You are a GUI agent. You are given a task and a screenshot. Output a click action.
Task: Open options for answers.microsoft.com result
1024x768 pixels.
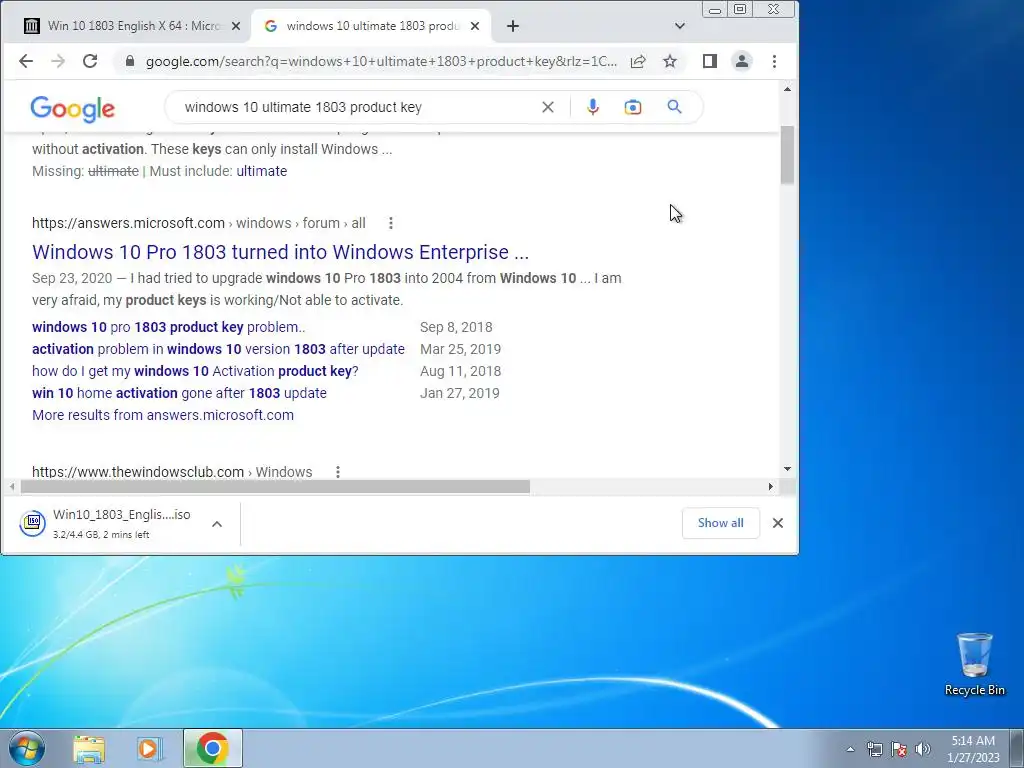coord(391,223)
